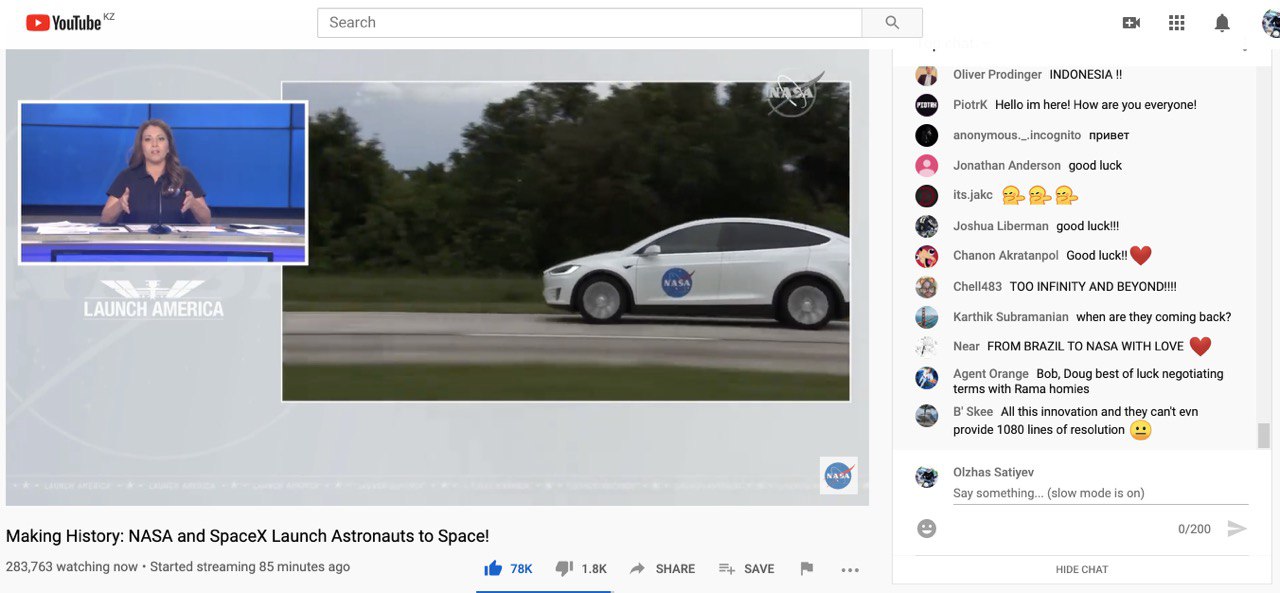The image size is (1280, 593).
Task: Open the create video camera icon
Action: coord(1131,22)
